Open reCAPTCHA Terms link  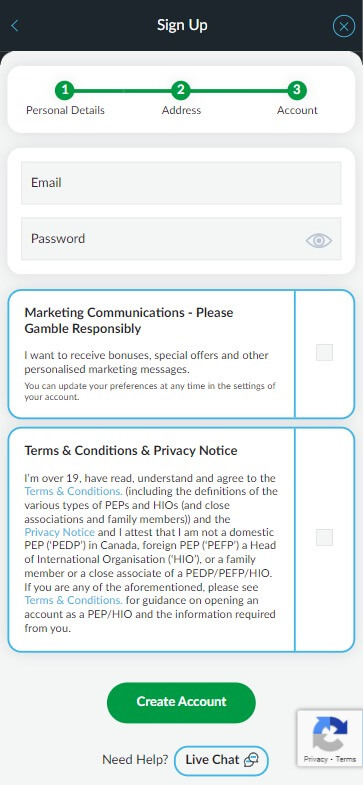346,759
